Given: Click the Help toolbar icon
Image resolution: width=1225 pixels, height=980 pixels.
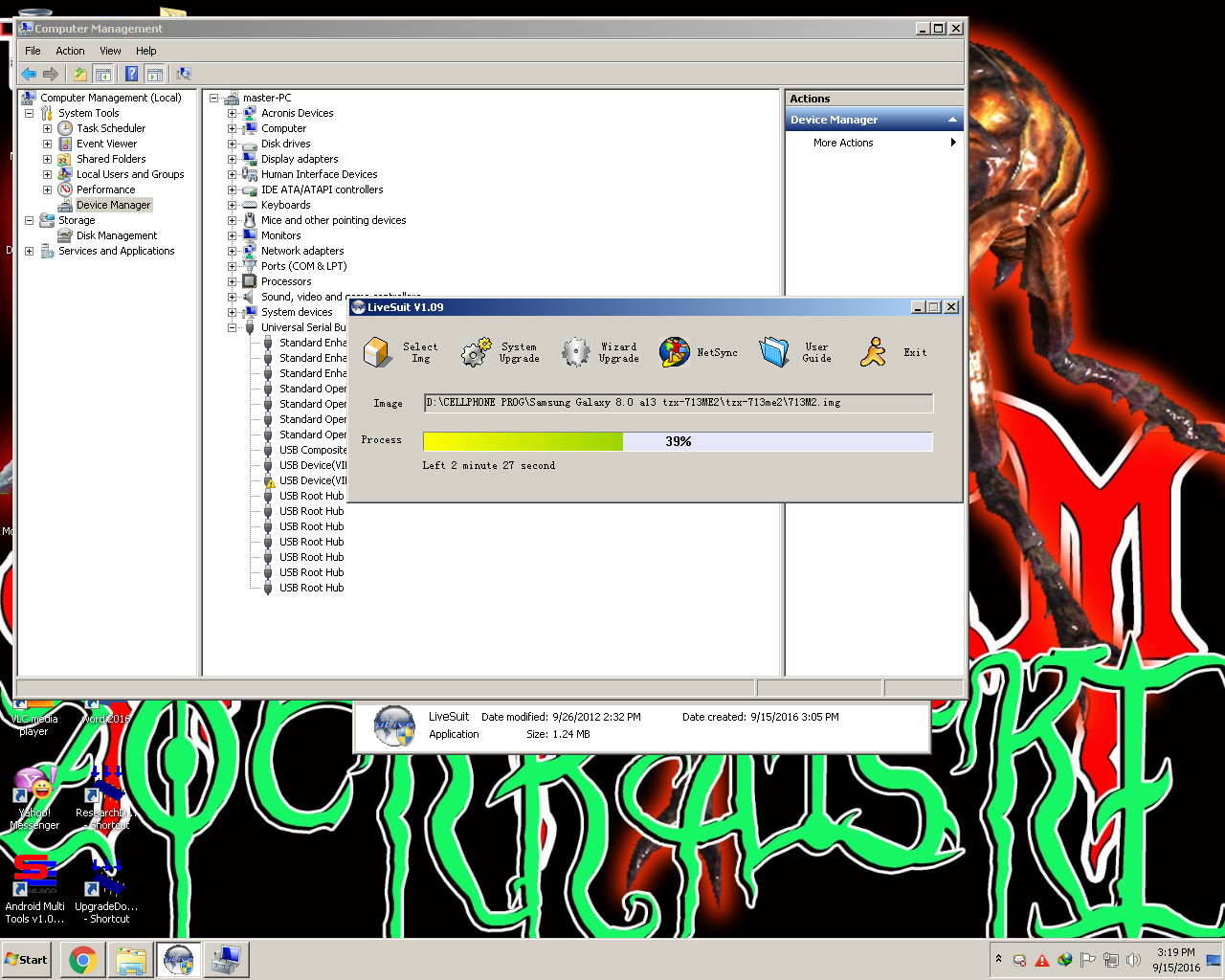Looking at the screenshot, I should 132,74.
